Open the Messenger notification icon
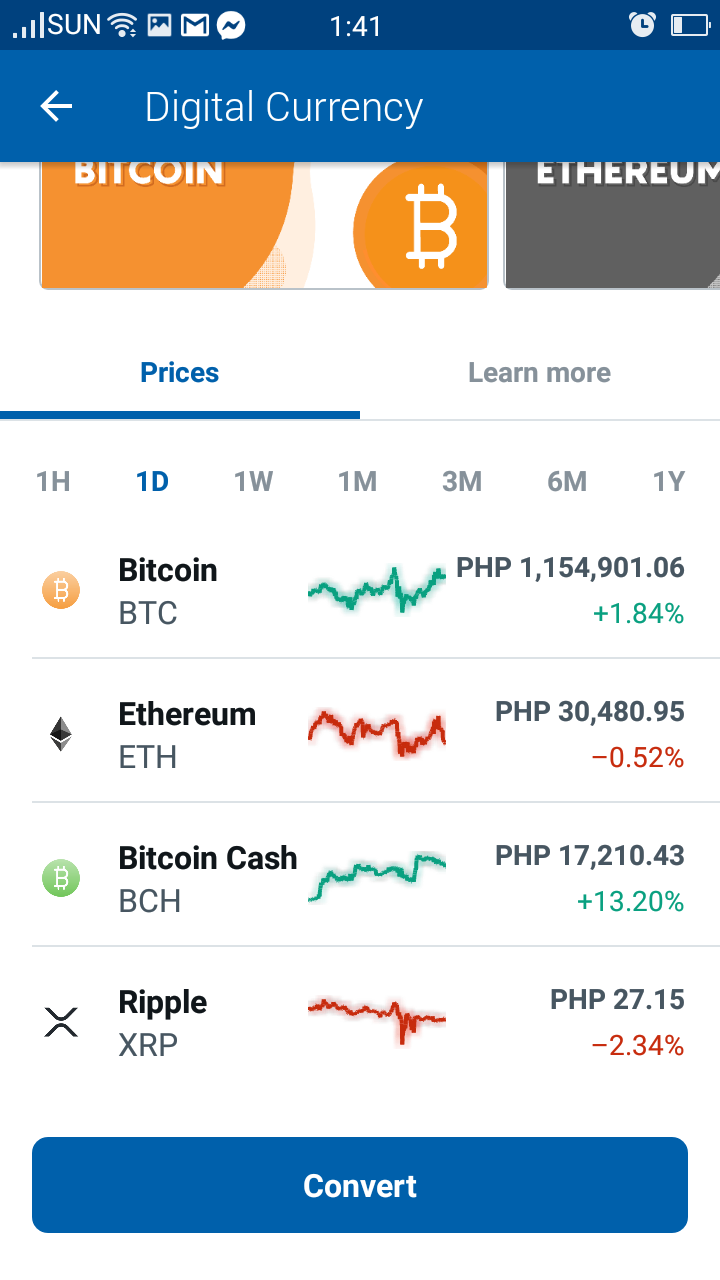The width and height of the screenshot is (720, 1280). (232, 25)
